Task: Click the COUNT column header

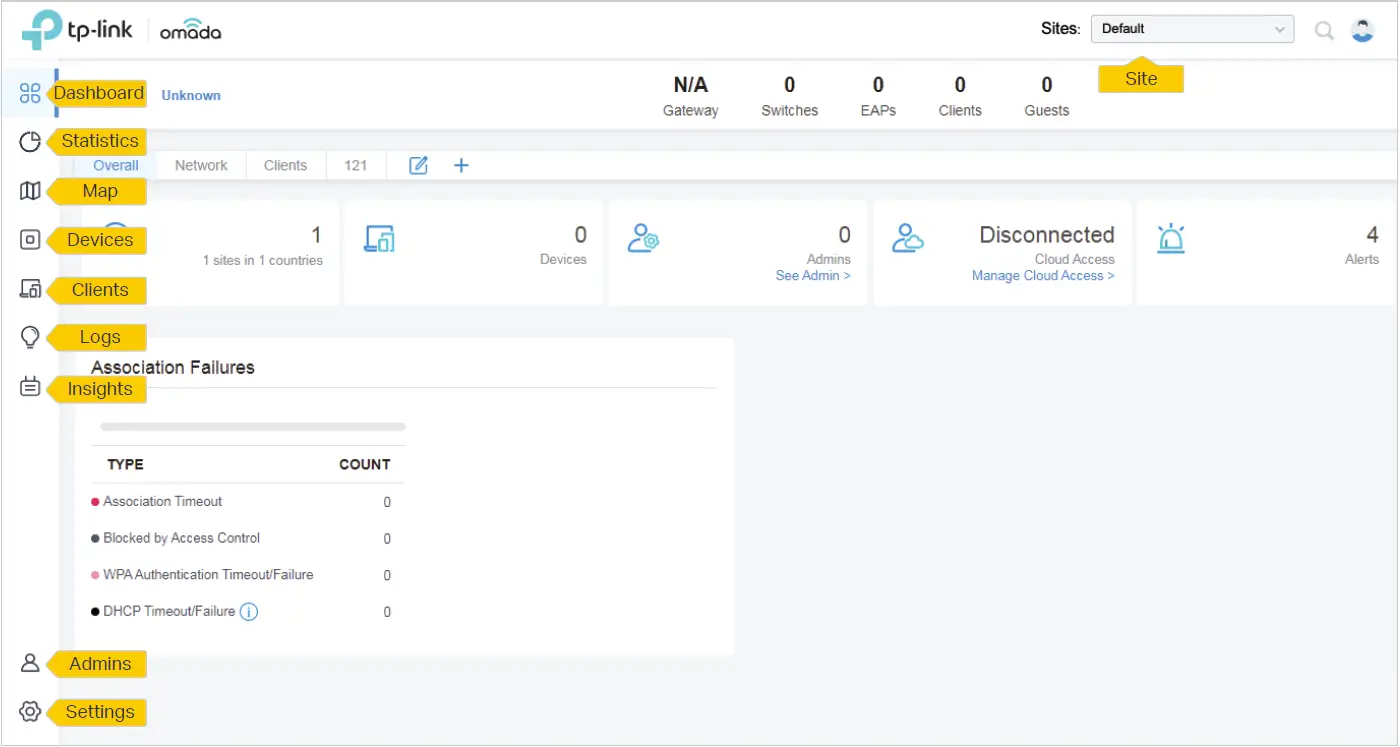Action: 365,464
